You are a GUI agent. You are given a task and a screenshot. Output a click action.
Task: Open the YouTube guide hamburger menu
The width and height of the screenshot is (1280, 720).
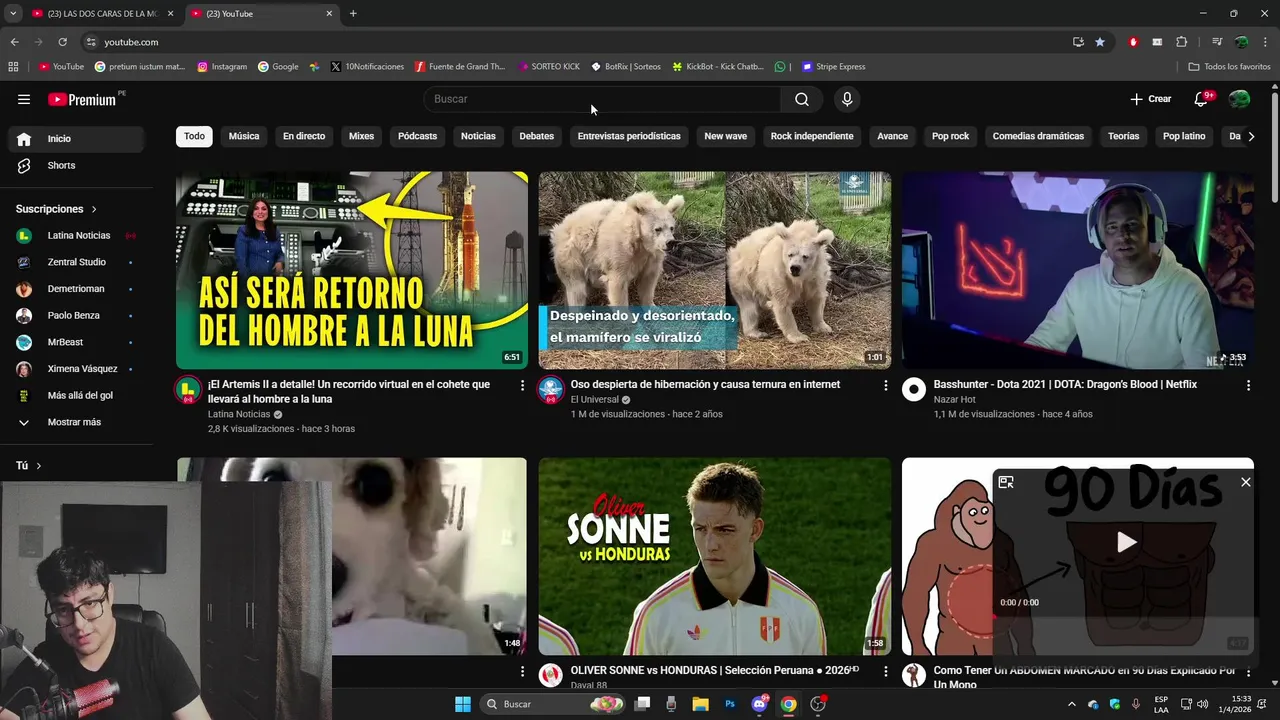coord(24,99)
